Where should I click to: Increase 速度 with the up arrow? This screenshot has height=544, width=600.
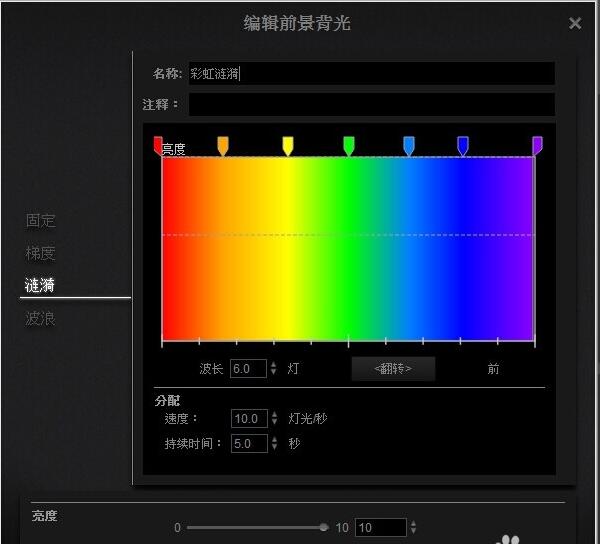(x=274, y=414)
